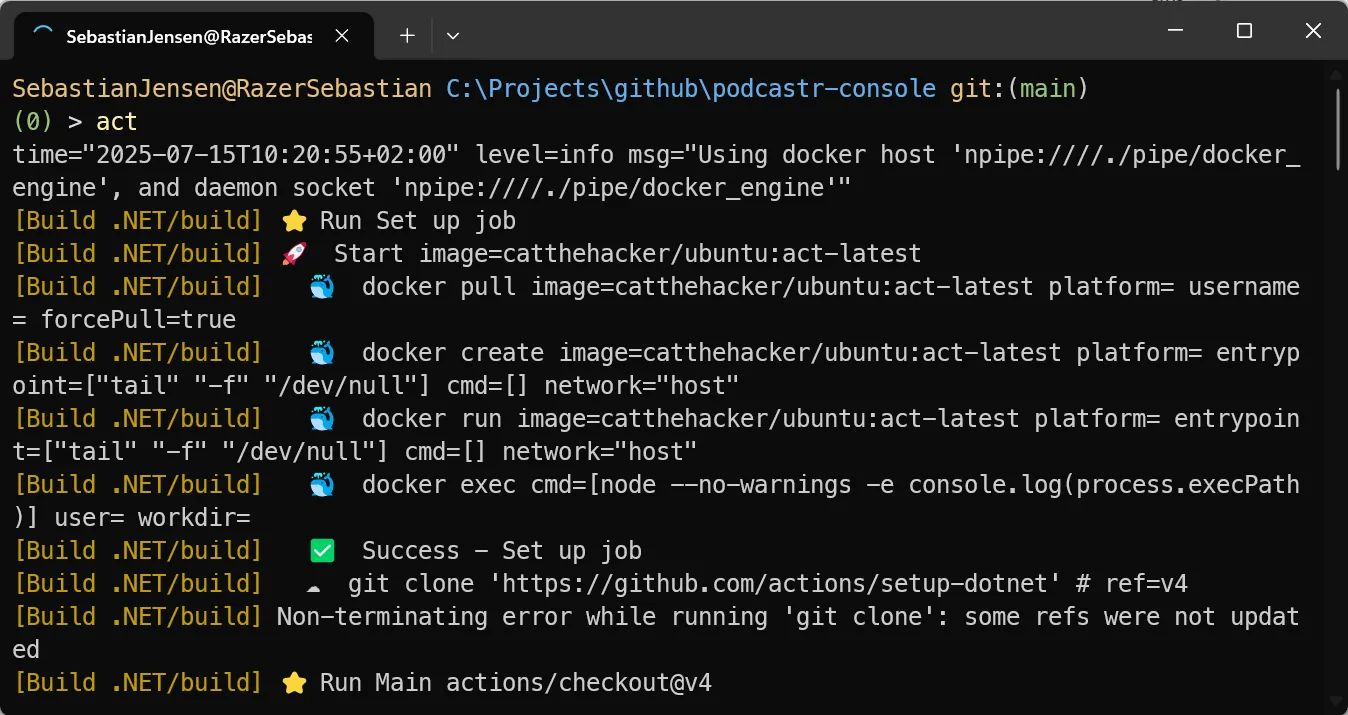Viewport: 1348px width, 715px height.
Task: Click the '(0)' exit code in the prompt
Action: 33,122
